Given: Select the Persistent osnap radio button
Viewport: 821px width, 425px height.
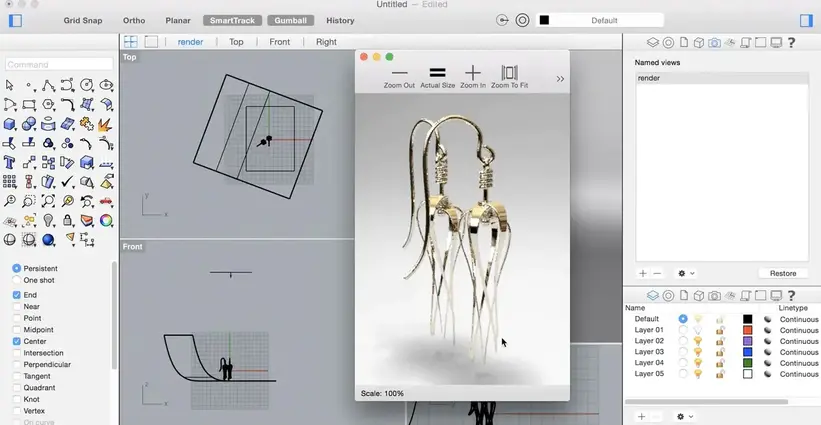Looking at the screenshot, I should [17, 269].
